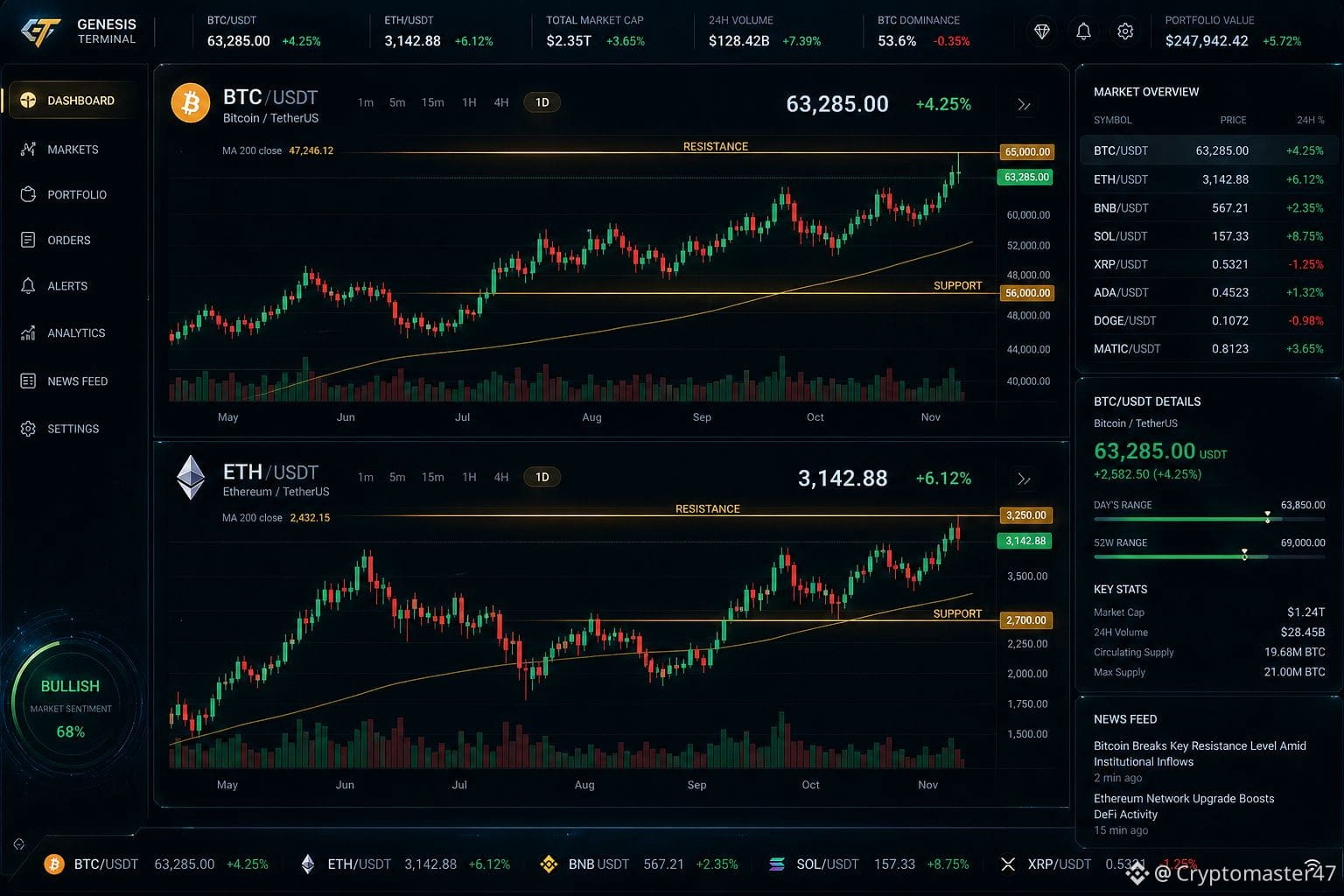Open the notifications bell in header
This screenshot has width=1344, height=896.
coord(1083,31)
